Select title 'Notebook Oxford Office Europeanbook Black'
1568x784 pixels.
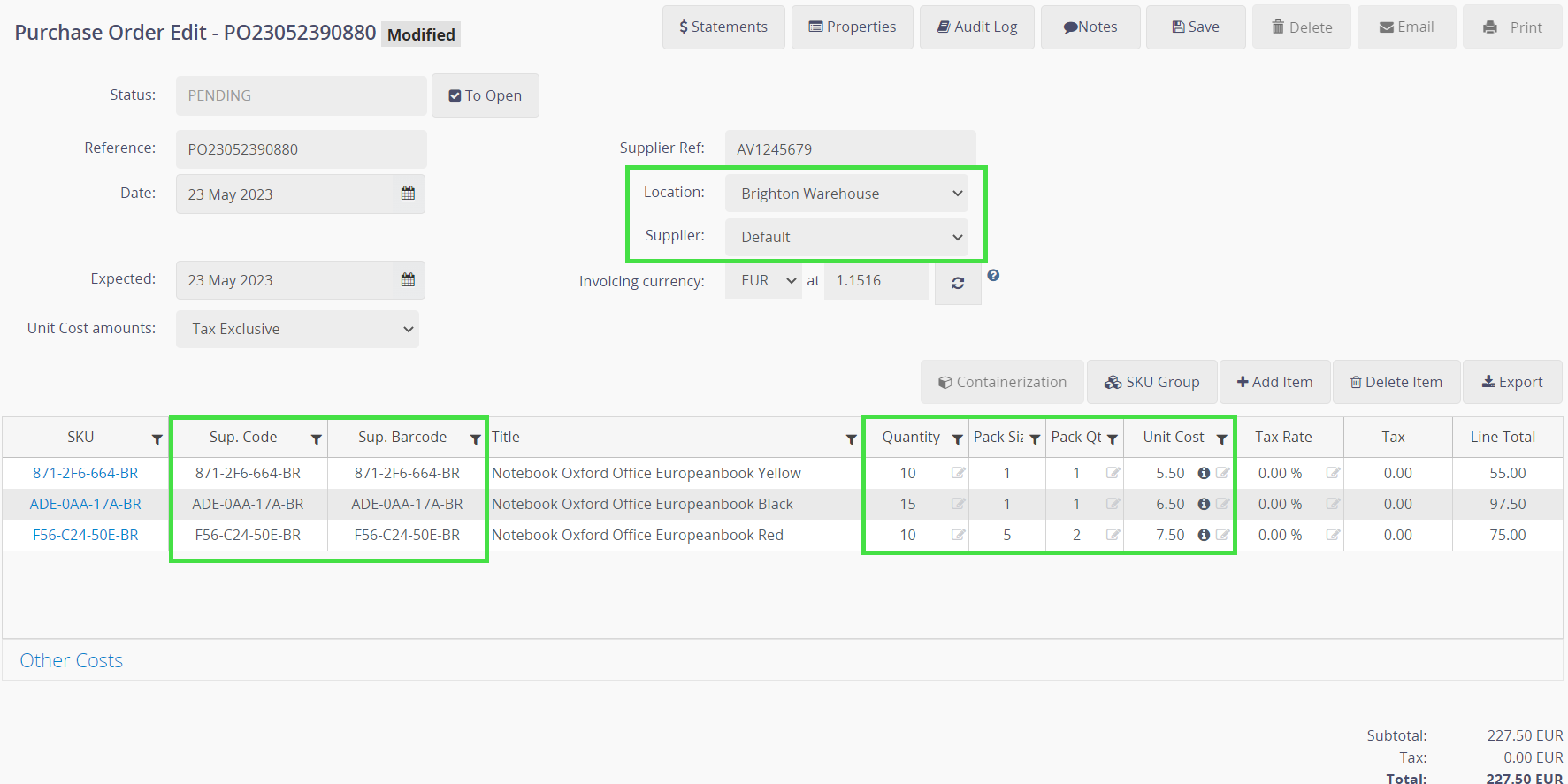(642, 504)
